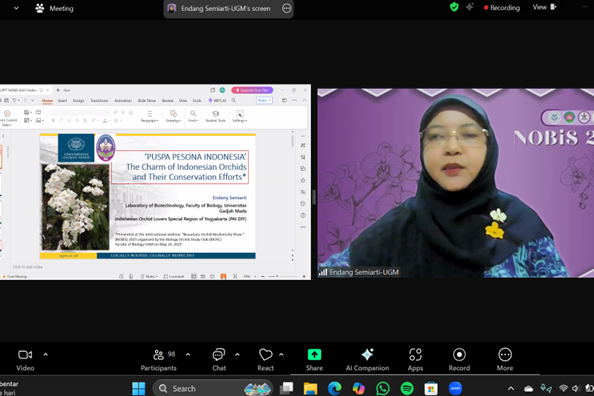Open the Meeting info menu at top left

tap(54, 8)
